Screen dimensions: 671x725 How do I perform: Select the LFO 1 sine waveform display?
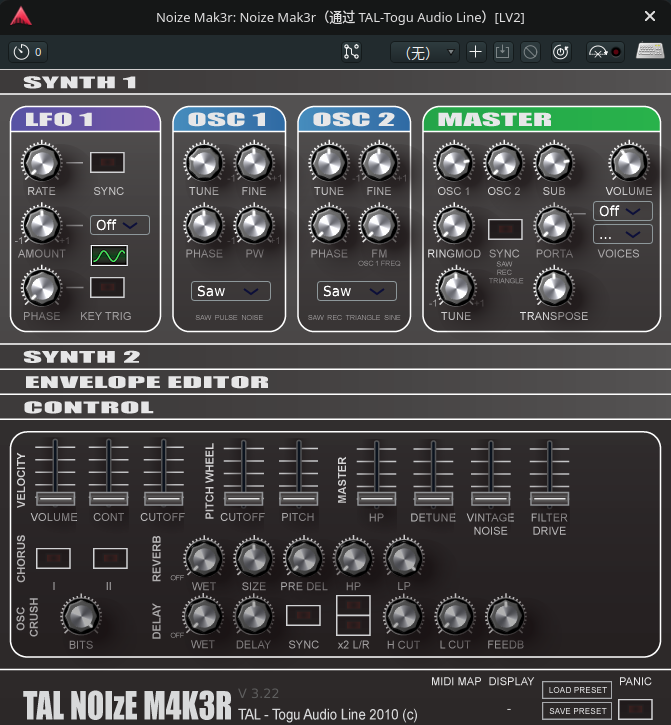click(109, 256)
